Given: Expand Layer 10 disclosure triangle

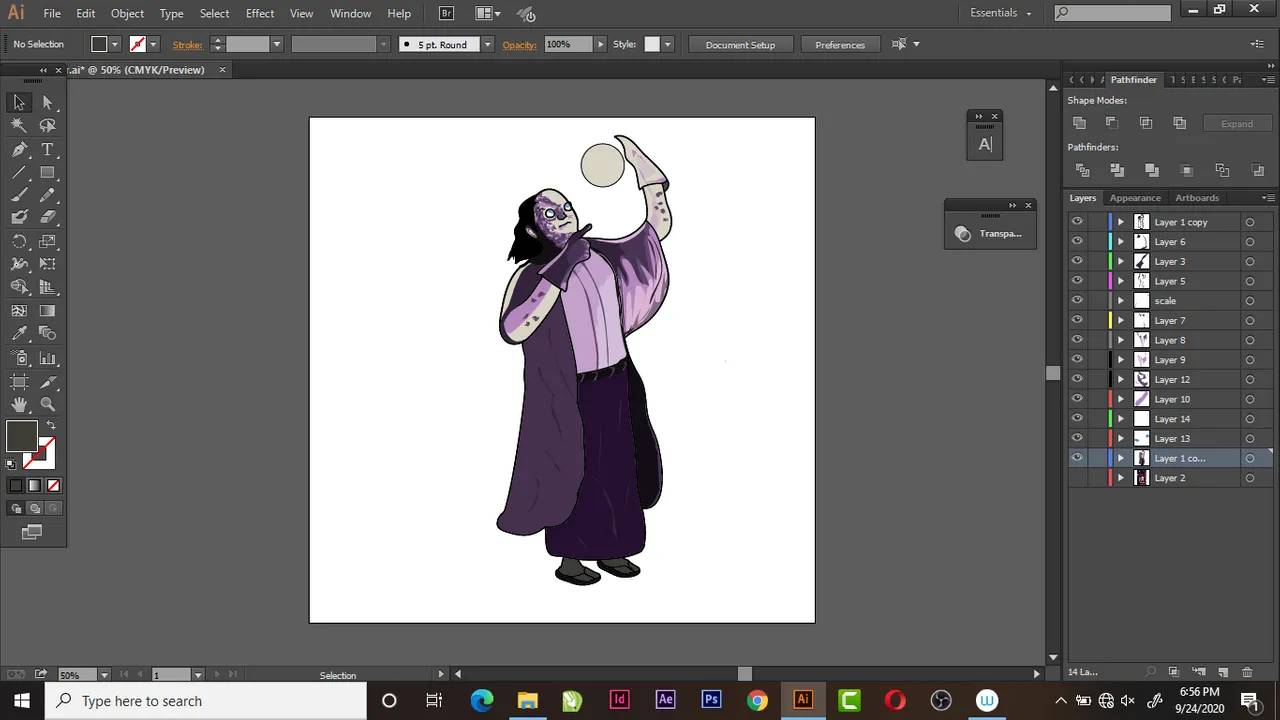Looking at the screenshot, I should [1120, 399].
